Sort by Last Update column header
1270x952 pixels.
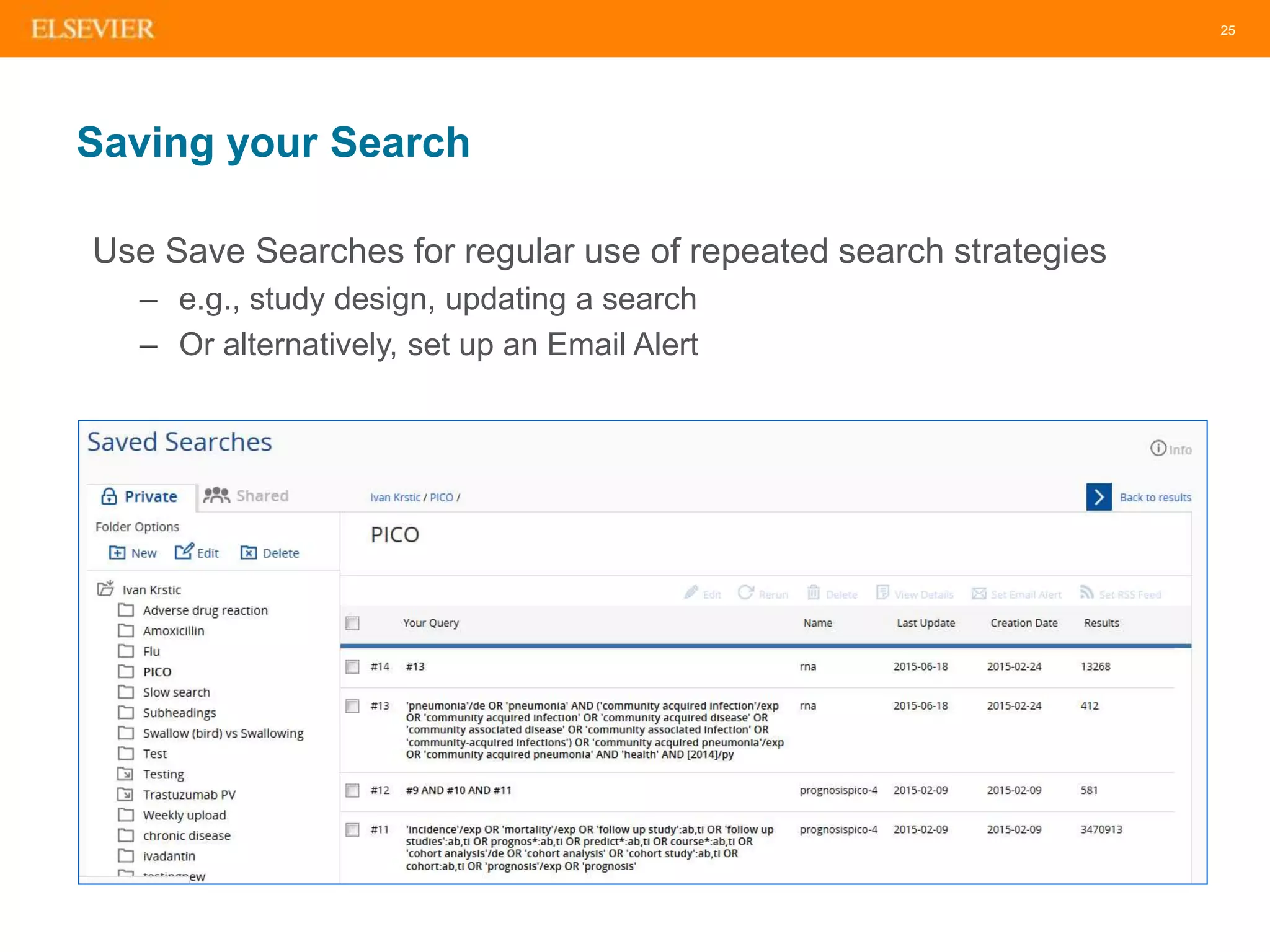click(926, 623)
